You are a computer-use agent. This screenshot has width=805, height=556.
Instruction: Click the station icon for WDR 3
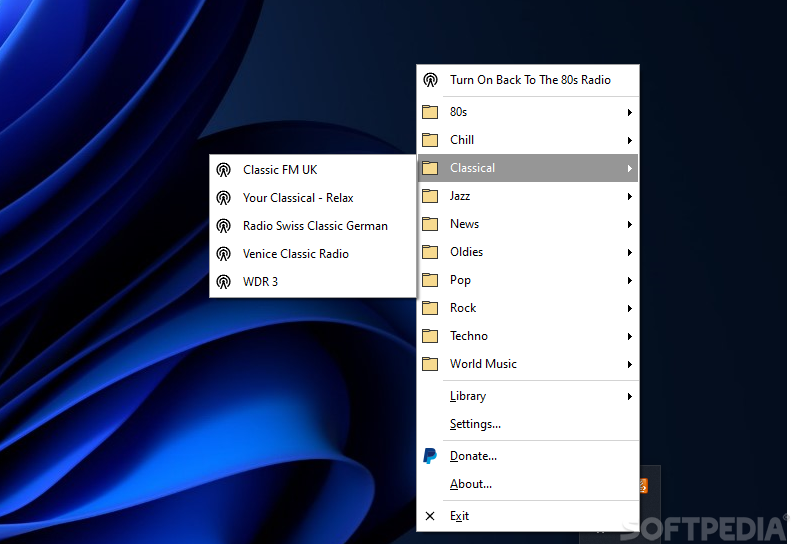[223, 282]
